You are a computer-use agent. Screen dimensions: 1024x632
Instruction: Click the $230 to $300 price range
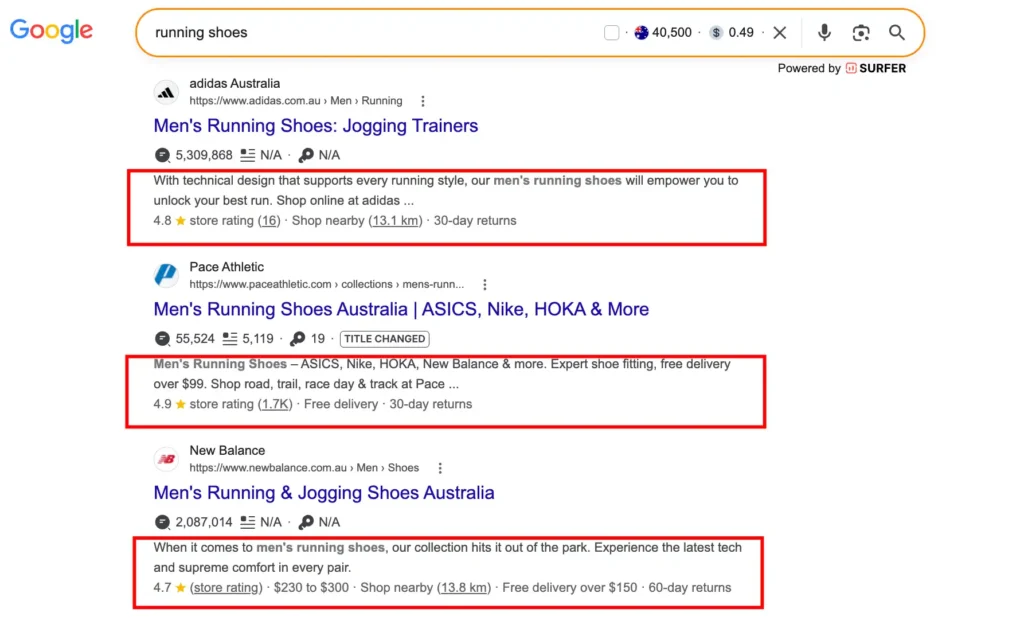point(311,588)
